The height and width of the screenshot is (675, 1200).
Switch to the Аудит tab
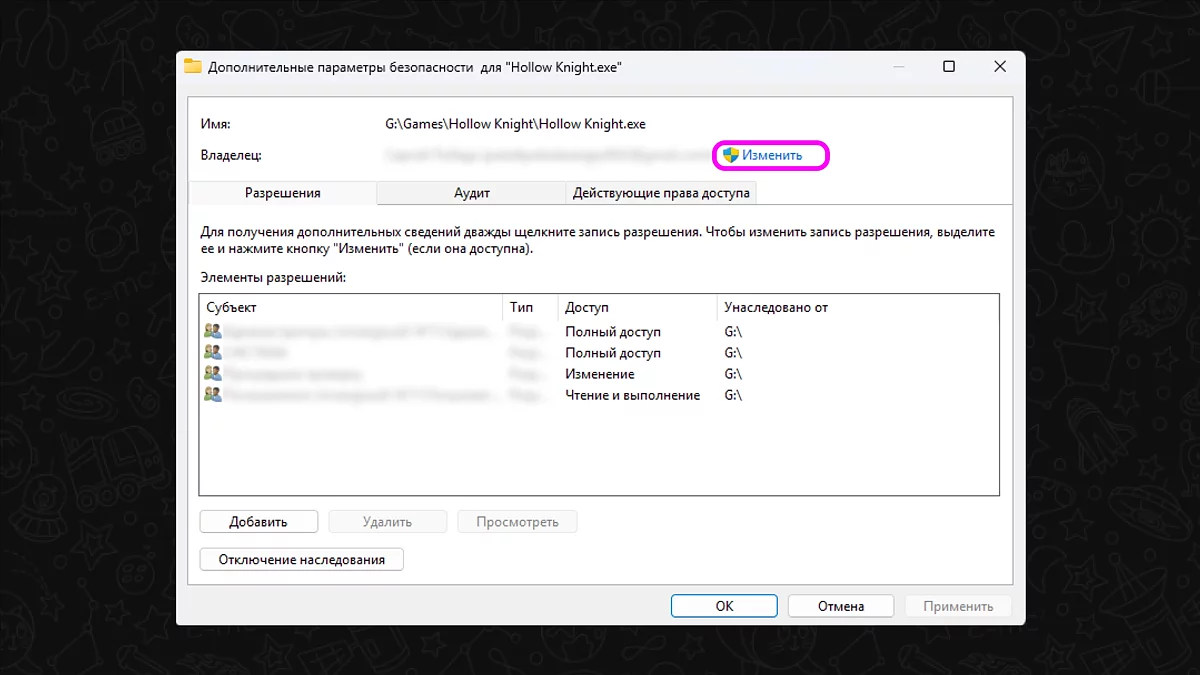471,192
